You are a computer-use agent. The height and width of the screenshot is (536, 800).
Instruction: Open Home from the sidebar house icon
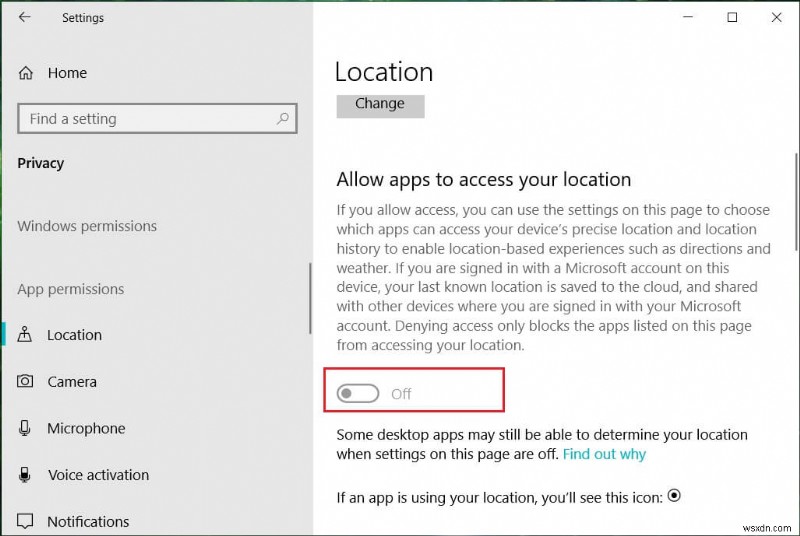26,73
